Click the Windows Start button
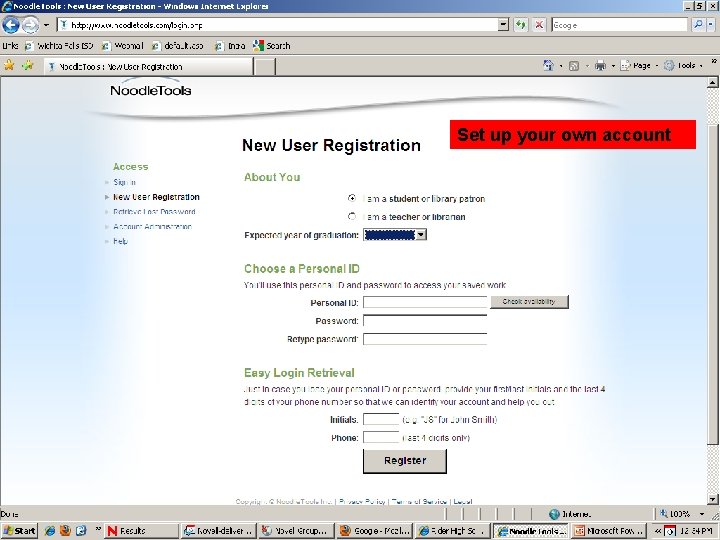720x540 pixels. pos(19,531)
